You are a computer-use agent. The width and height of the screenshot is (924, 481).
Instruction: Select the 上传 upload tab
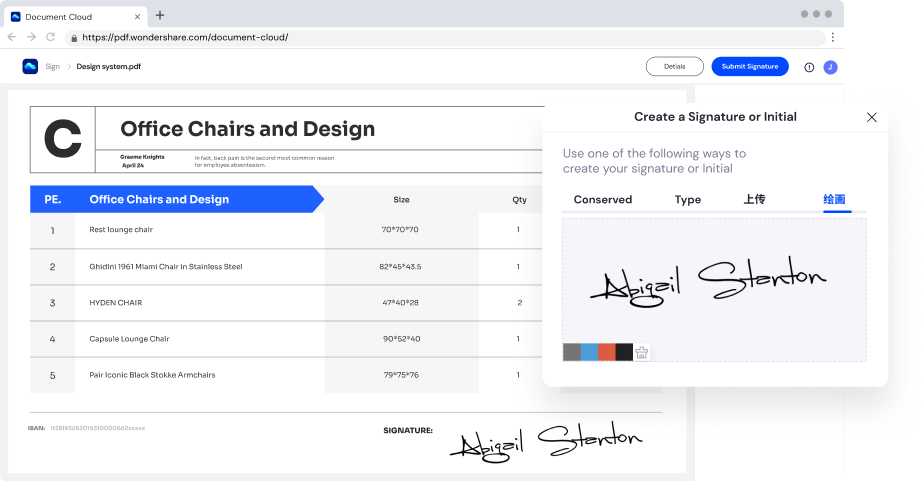tap(754, 200)
